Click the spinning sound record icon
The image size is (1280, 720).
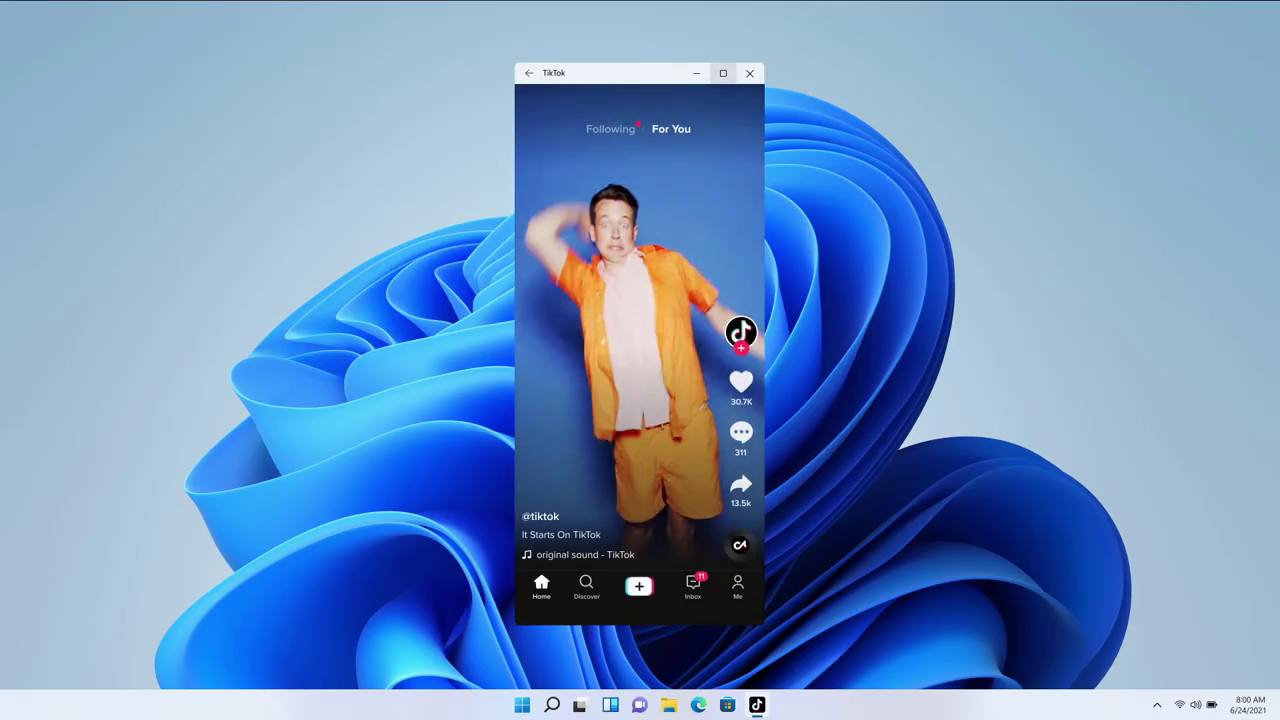pos(740,545)
